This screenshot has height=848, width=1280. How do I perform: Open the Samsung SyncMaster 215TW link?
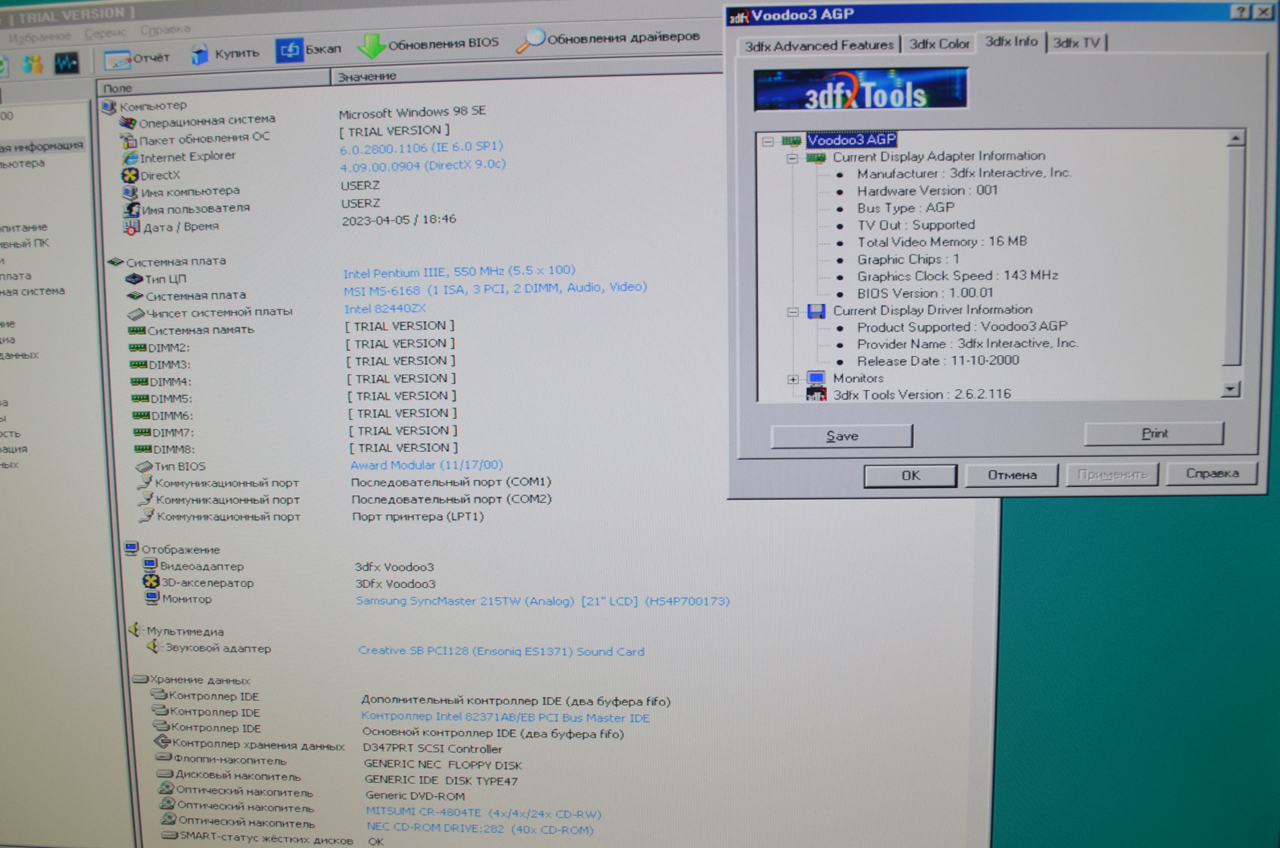click(x=543, y=601)
